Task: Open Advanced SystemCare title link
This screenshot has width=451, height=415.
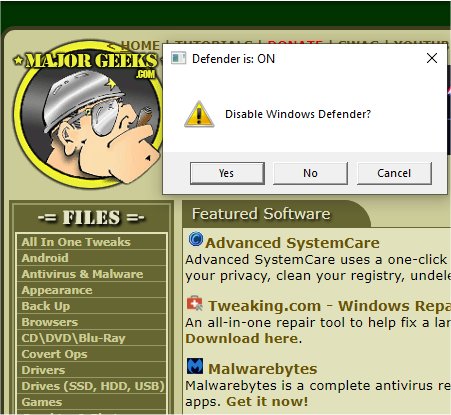Action: tap(292, 243)
